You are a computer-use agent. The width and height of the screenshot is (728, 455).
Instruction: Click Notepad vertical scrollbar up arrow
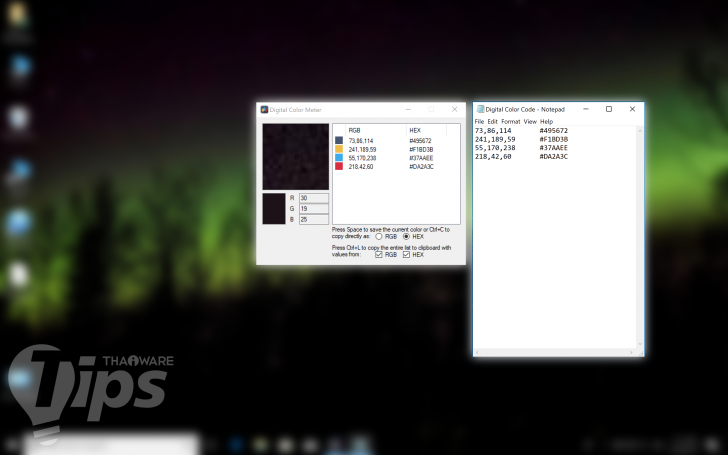pos(640,130)
